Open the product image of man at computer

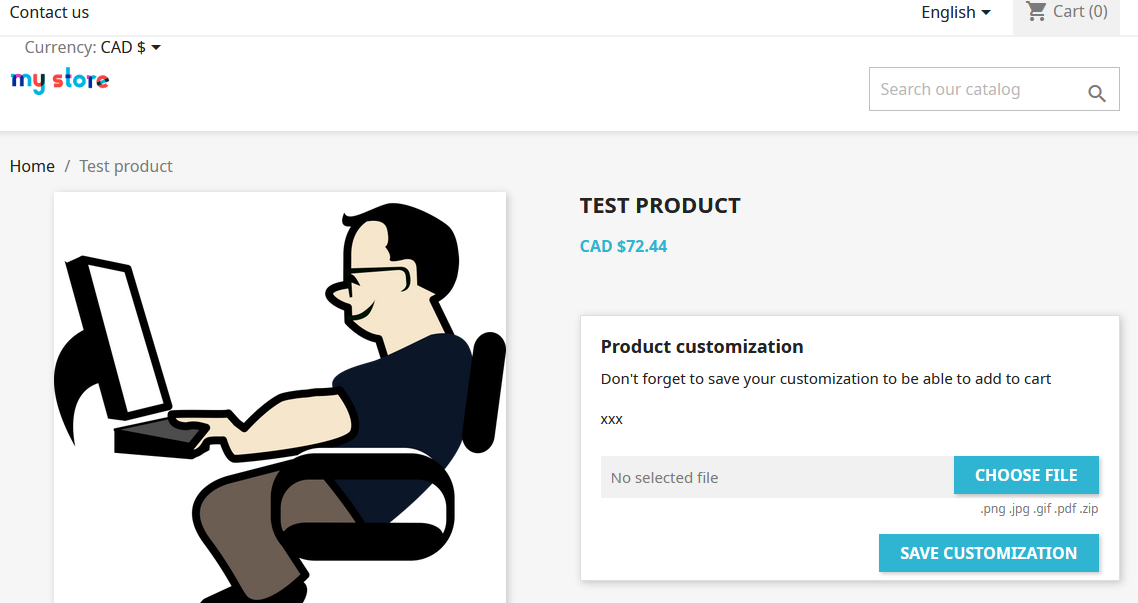tap(280, 397)
